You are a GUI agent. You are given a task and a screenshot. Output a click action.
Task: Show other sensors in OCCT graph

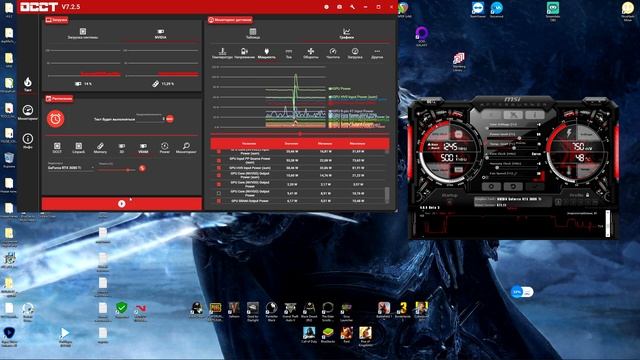[377, 53]
